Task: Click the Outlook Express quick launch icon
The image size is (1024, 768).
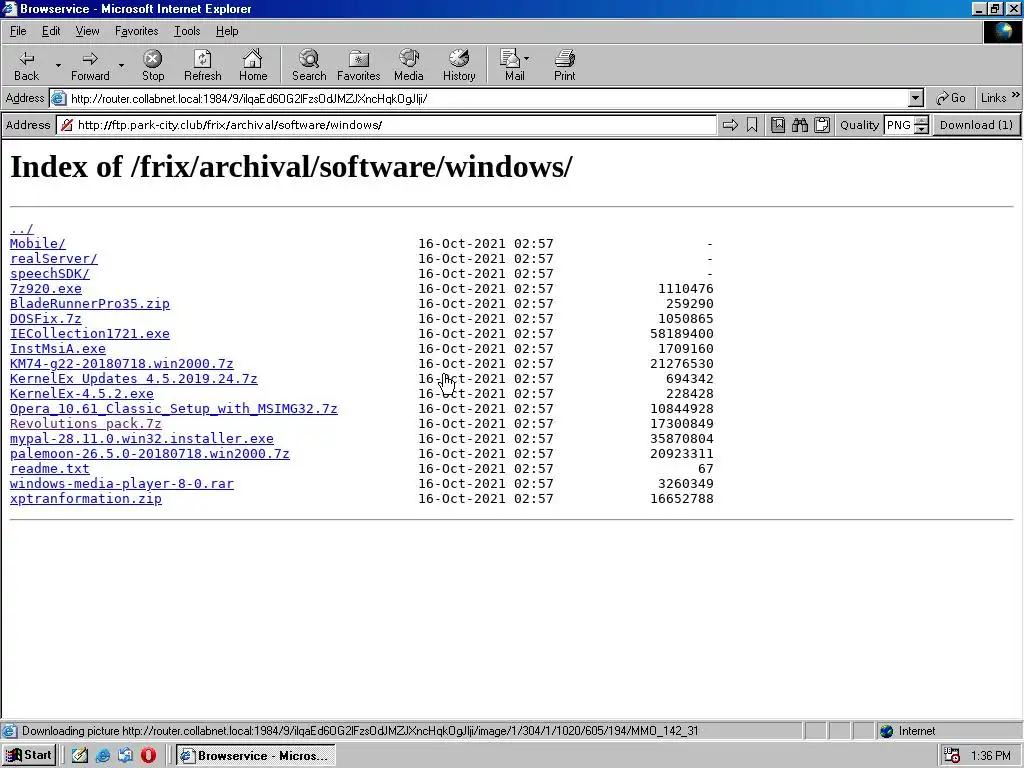Action: pyautogui.click(x=125, y=756)
